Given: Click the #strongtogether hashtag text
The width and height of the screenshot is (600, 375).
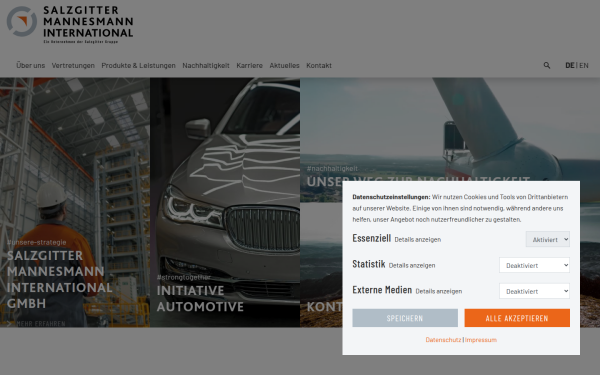Looking at the screenshot, I should [x=184, y=277].
